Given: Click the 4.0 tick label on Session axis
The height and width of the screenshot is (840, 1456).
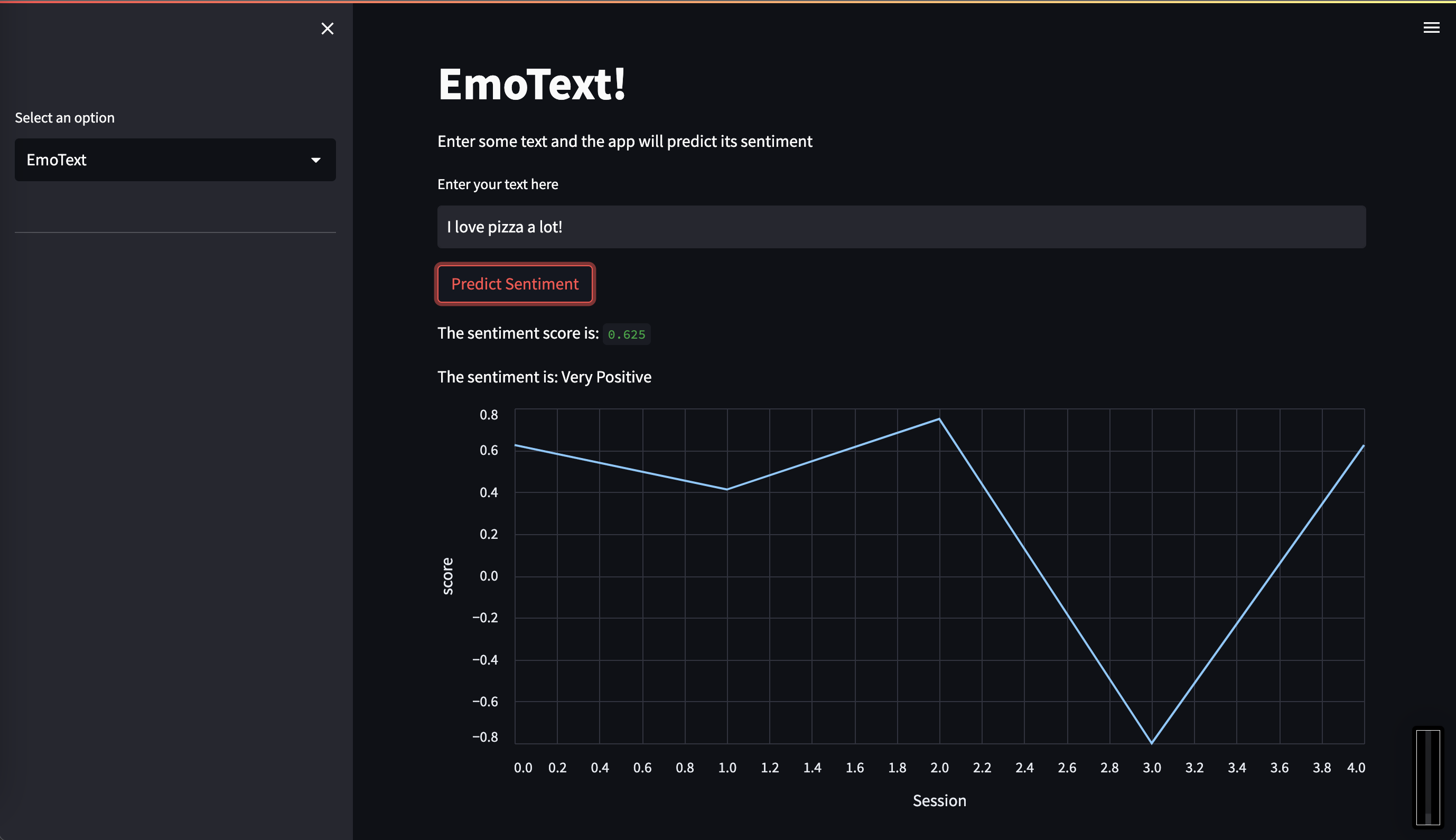Looking at the screenshot, I should point(1356,768).
